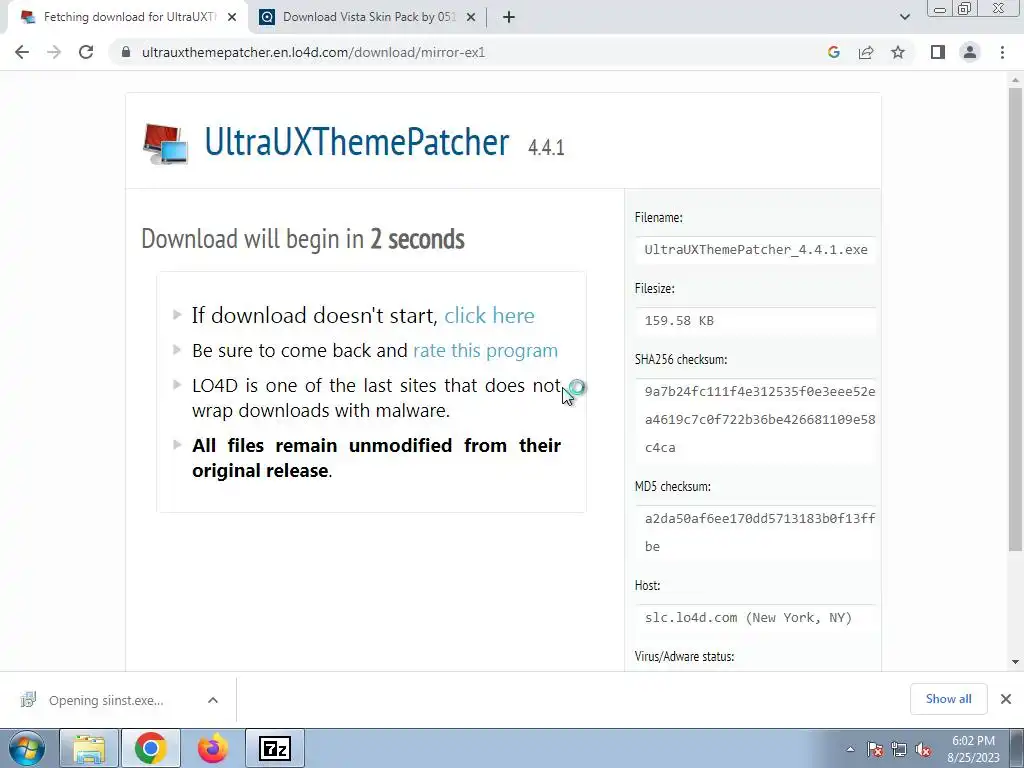Close the downloads bar
The height and width of the screenshot is (768, 1024).
click(x=1006, y=699)
